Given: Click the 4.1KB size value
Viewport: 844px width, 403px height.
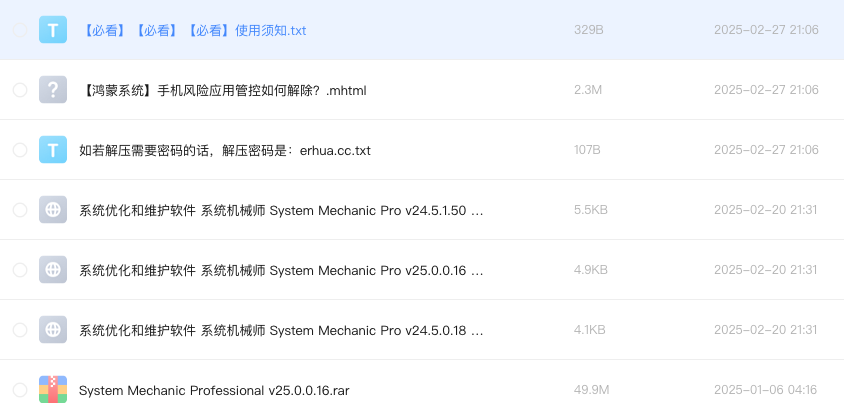Looking at the screenshot, I should point(589,330).
